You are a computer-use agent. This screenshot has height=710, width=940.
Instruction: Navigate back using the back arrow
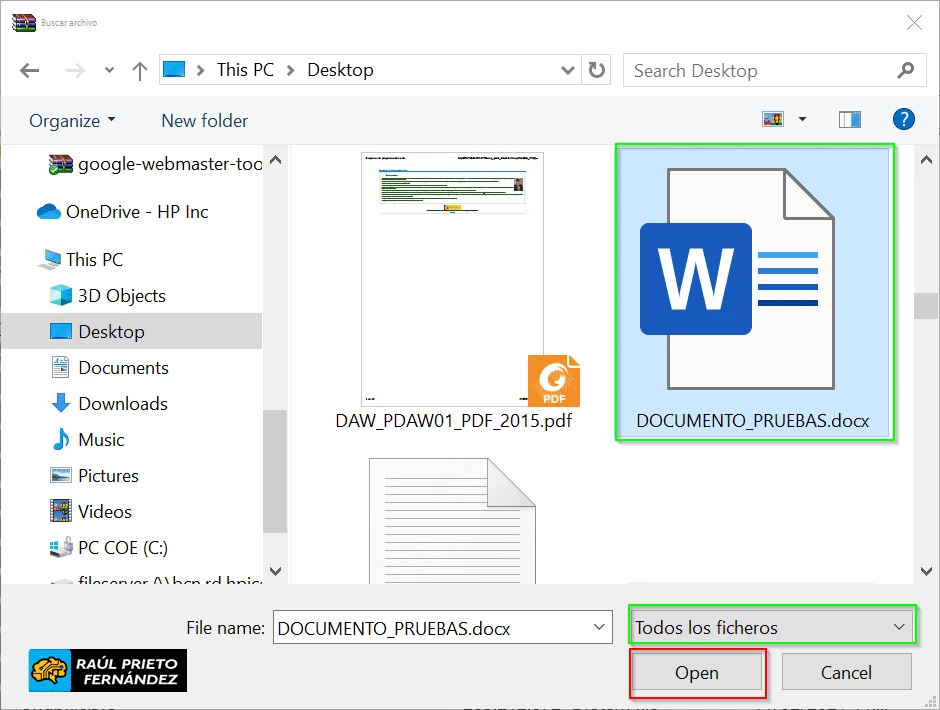(x=29, y=70)
